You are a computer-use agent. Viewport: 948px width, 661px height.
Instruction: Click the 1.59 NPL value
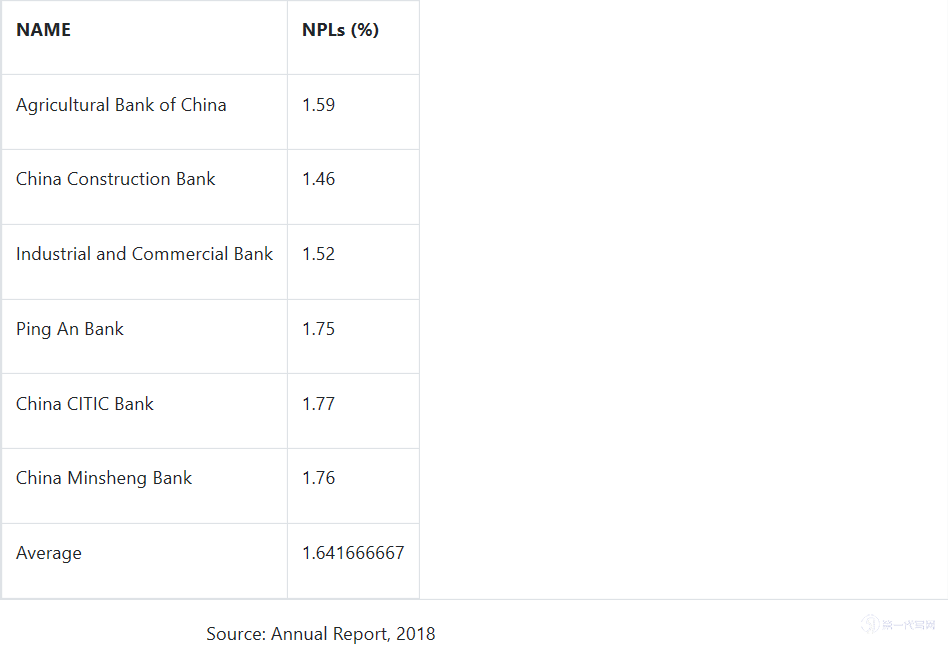pyautogui.click(x=318, y=105)
